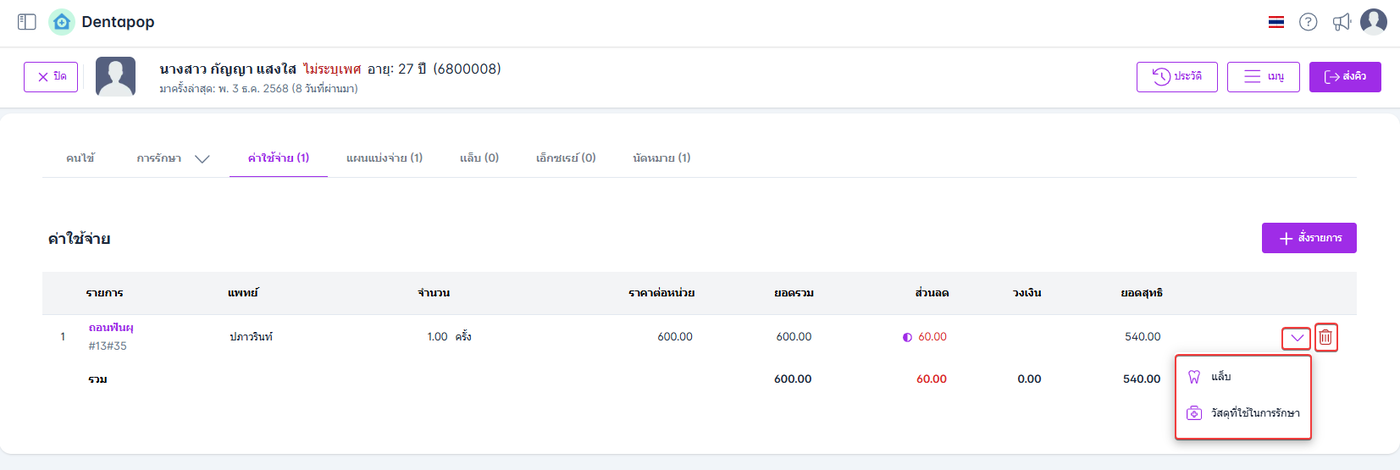This screenshot has height=470, width=1400.
Task: Open the user profile avatar
Action: [x=1375, y=21]
